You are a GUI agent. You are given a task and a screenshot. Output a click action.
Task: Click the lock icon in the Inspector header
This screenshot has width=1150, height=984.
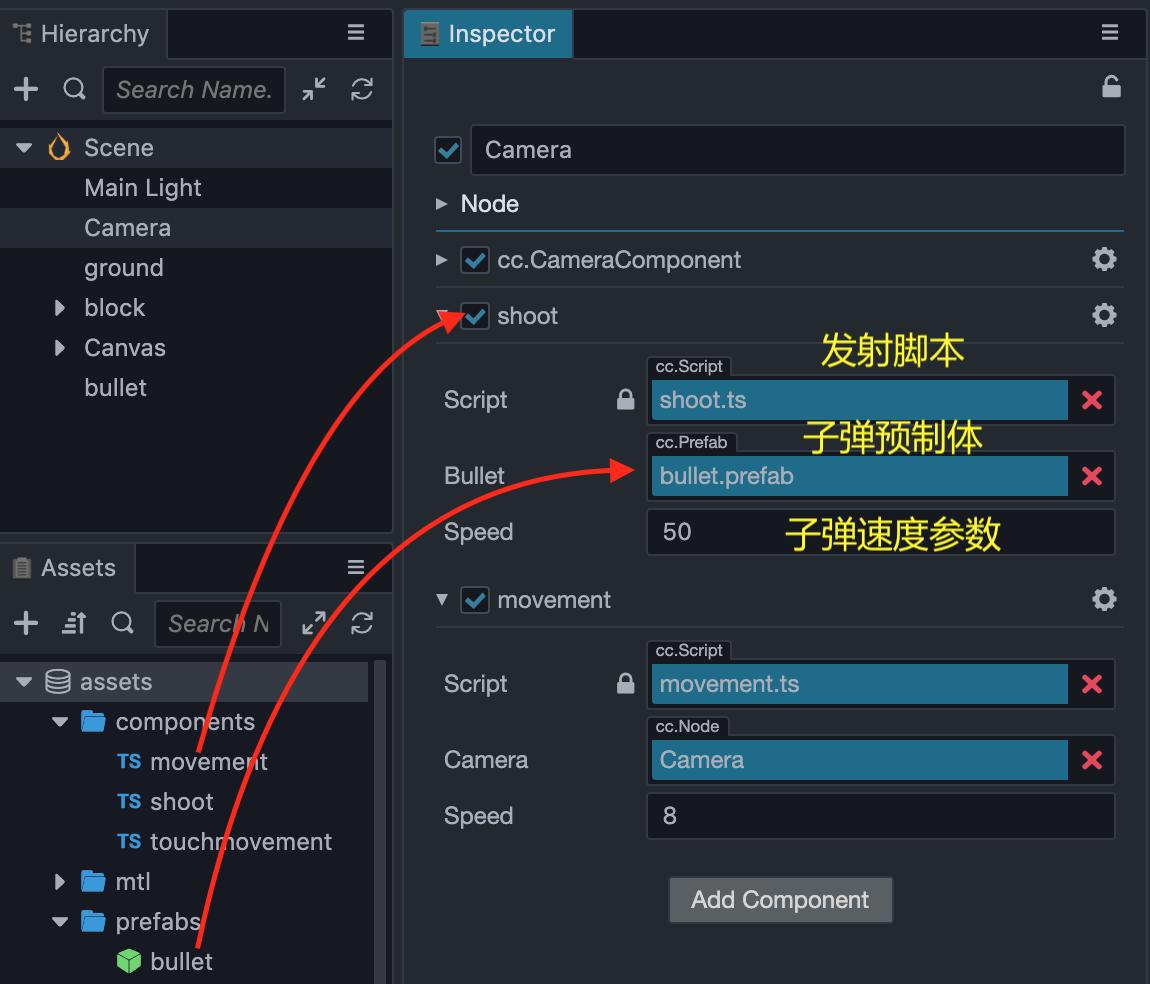1111,86
